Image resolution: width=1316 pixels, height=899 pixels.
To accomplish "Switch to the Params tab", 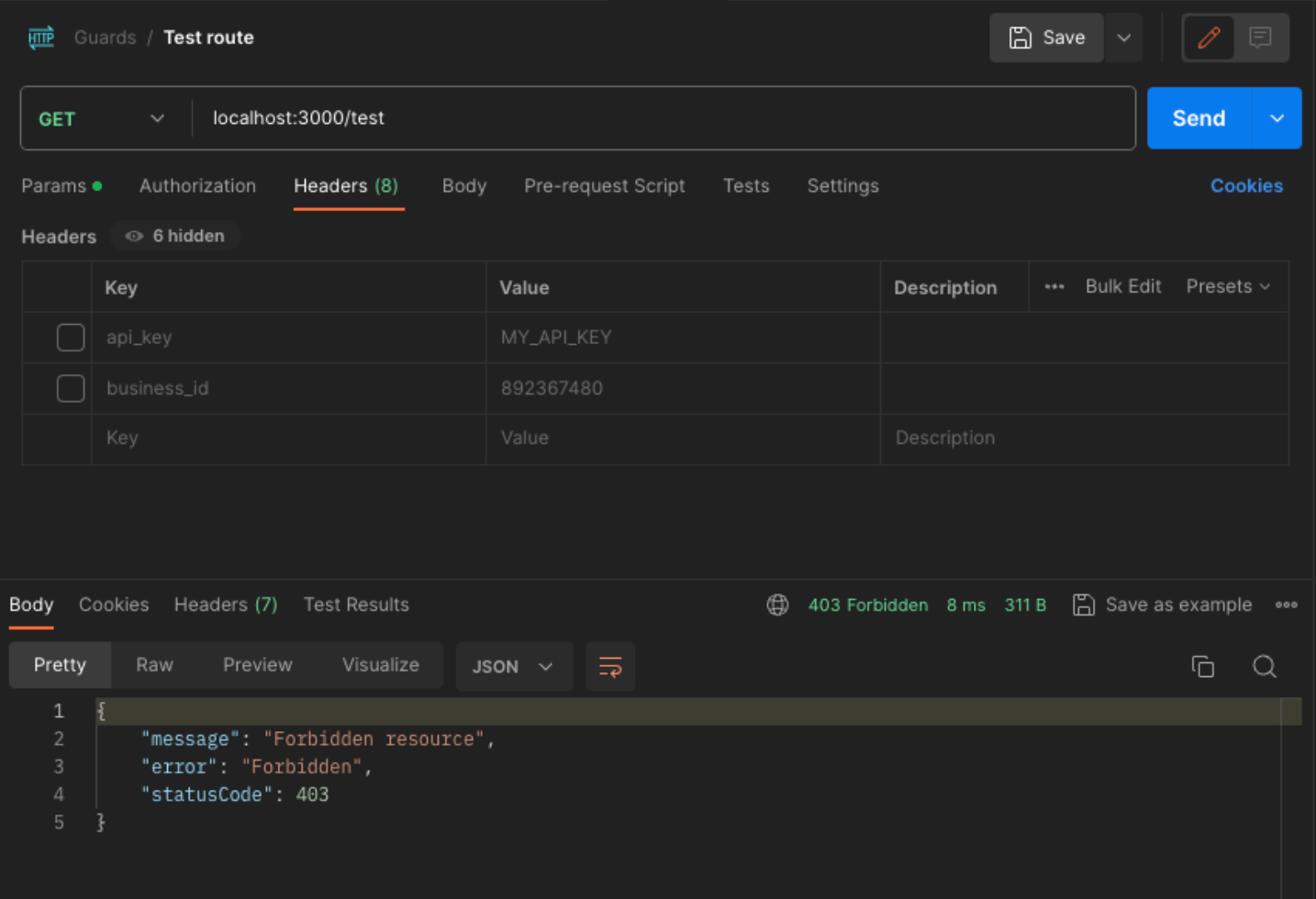I will pyautogui.click(x=61, y=185).
